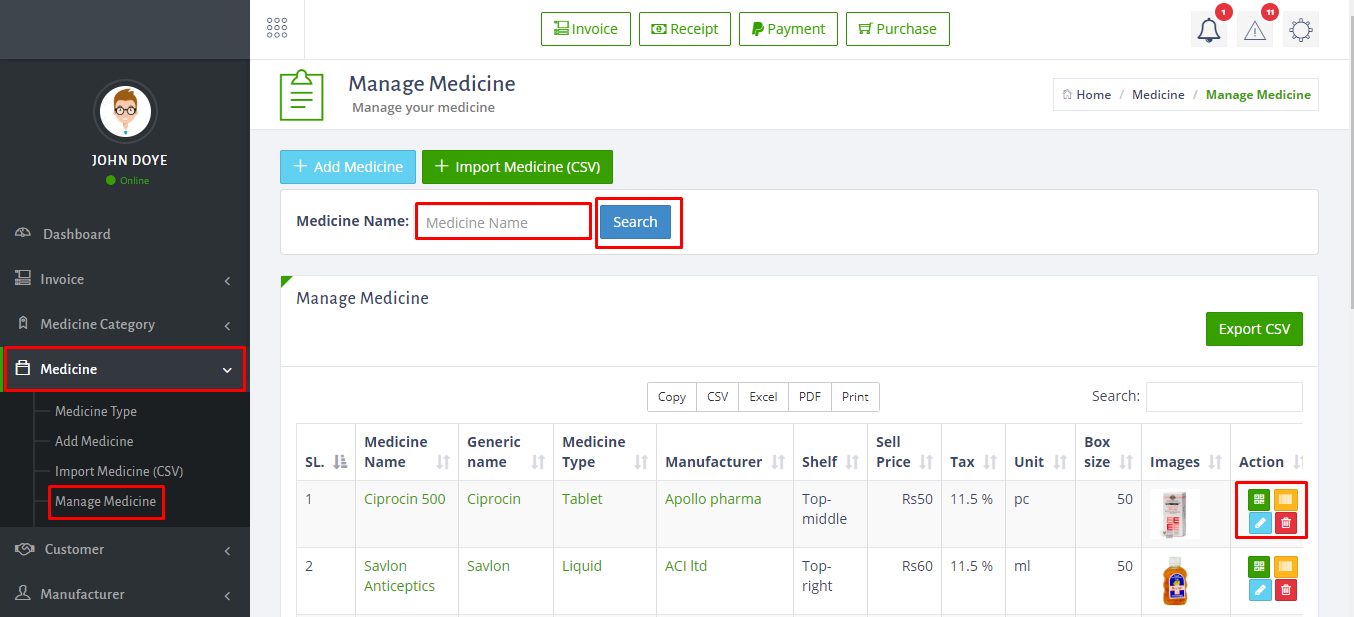Open the settings gear icon
Screen dimensions: 1354x617
click(x=1300, y=30)
